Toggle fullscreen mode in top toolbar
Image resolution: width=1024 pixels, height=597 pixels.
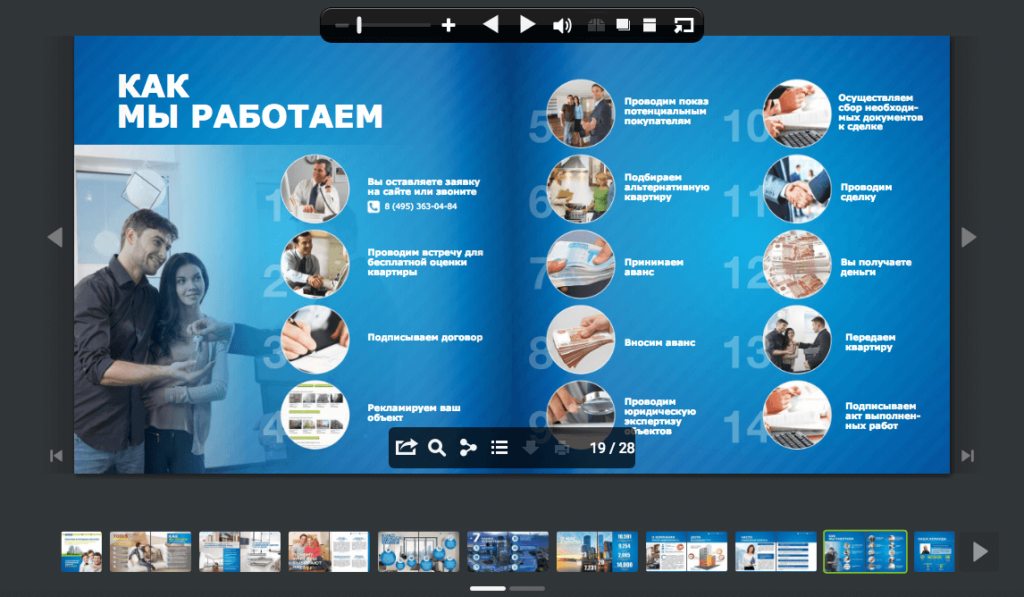click(x=683, y=25)
